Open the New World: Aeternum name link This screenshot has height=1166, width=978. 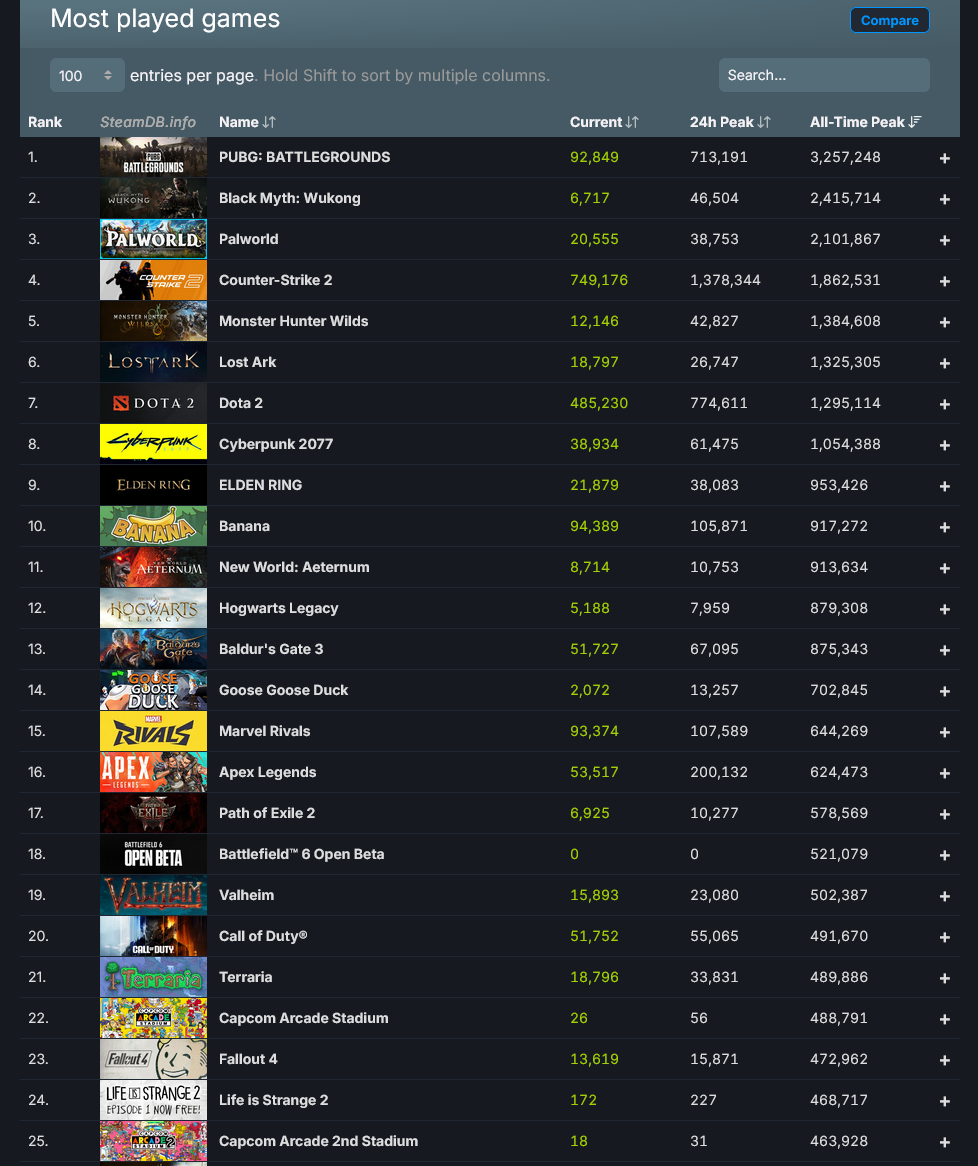pos(294,567)
